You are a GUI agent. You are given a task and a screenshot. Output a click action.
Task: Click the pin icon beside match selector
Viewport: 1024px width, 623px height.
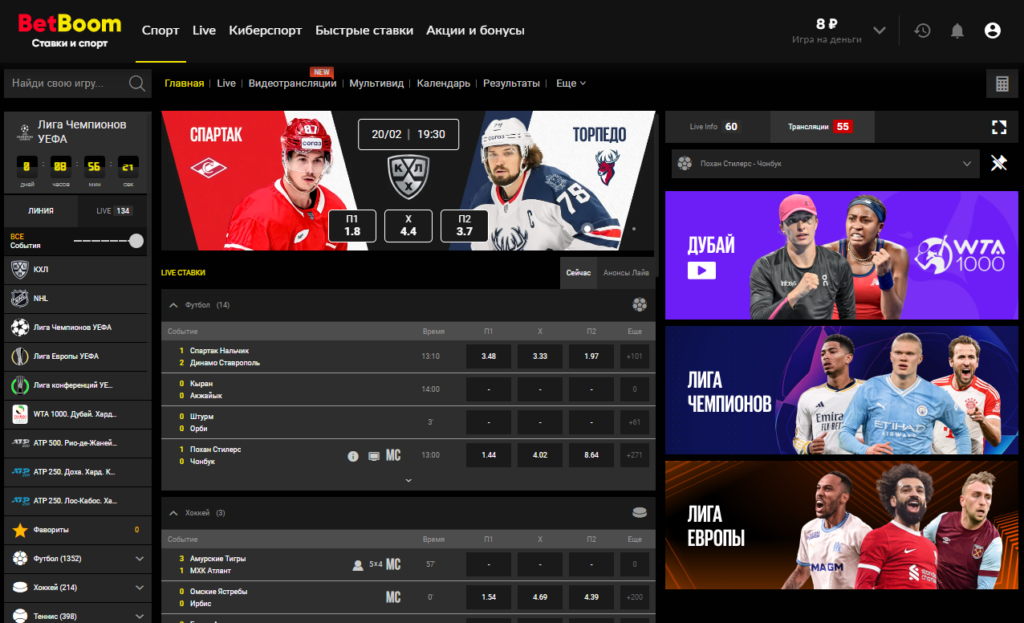(x=999, y=163)
